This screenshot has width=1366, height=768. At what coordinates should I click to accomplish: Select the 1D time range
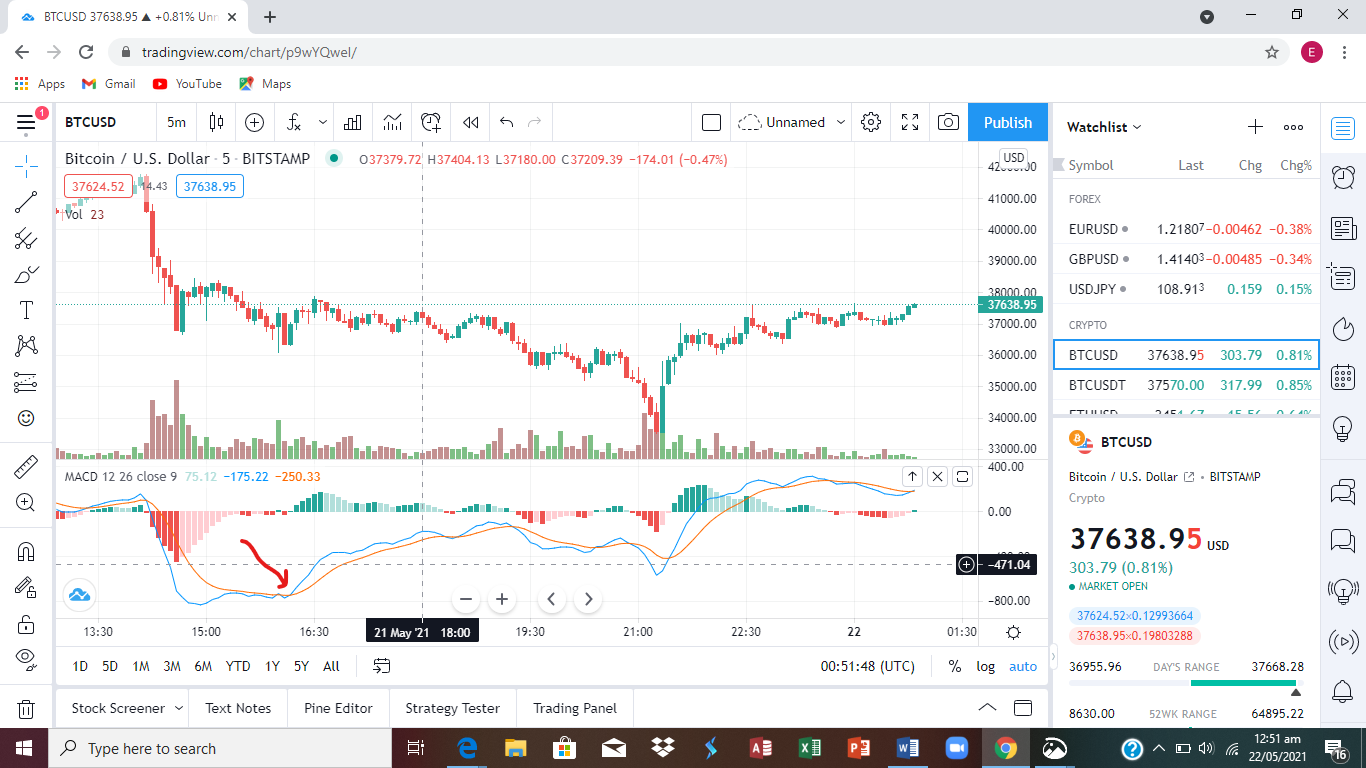(81, 666)
